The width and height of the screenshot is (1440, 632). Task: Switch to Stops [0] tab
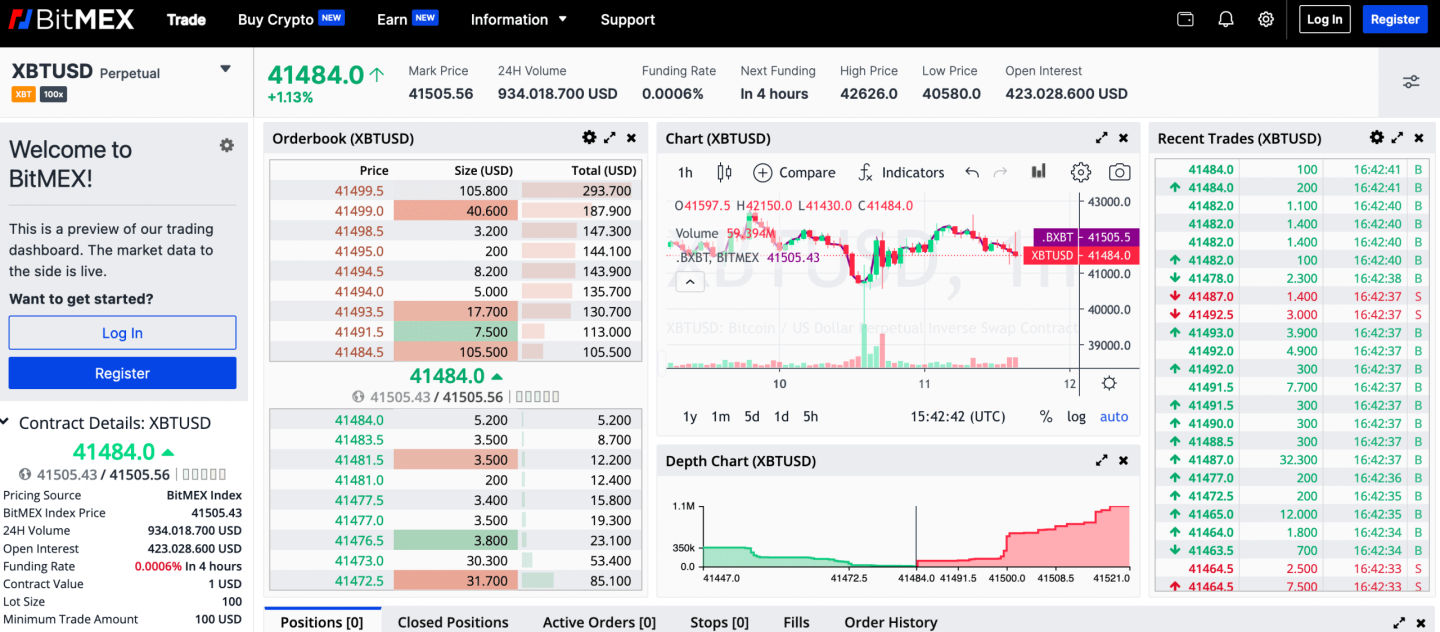click(x=719, y=622)
